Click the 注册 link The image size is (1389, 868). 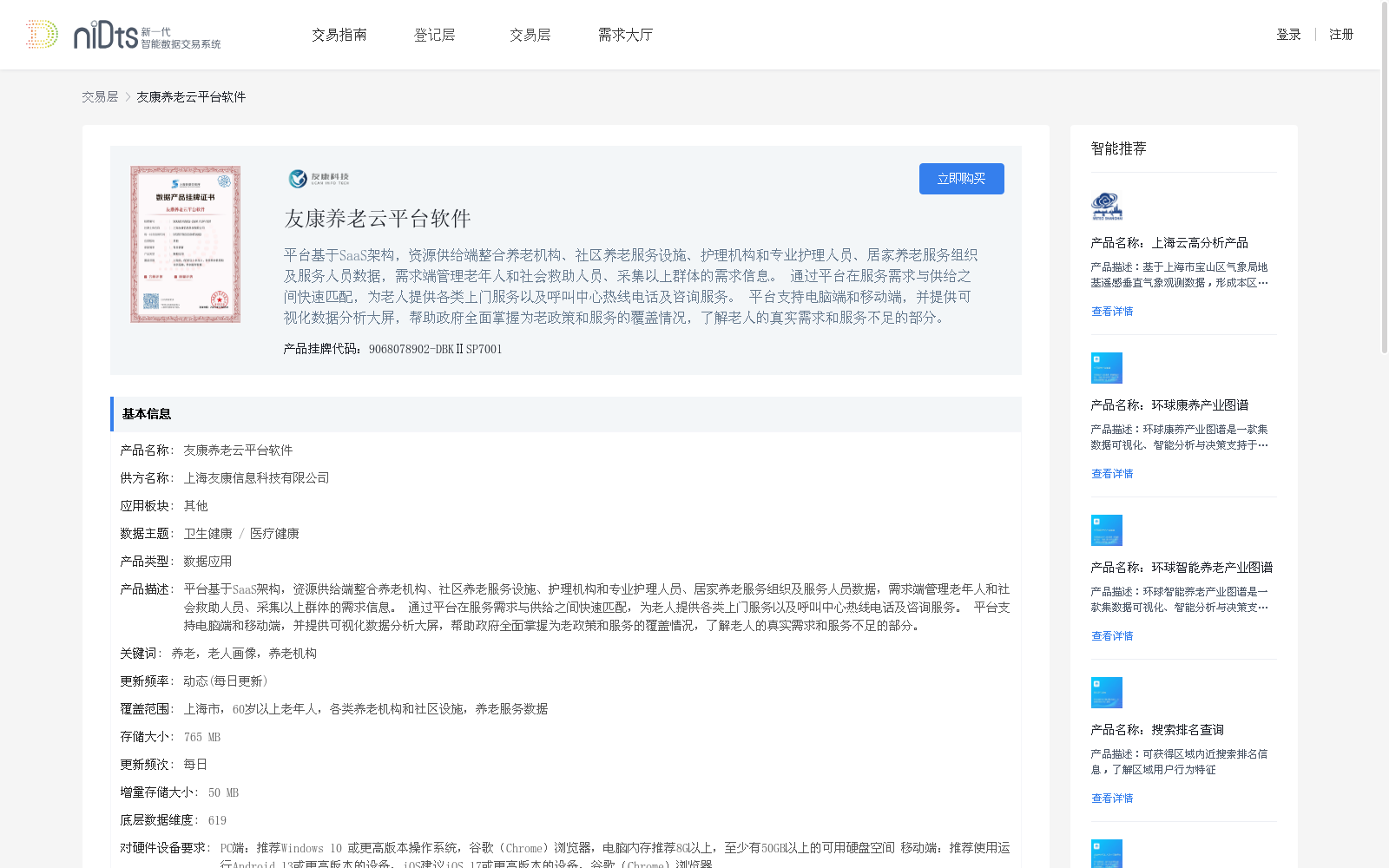(x=1341, y=35)
